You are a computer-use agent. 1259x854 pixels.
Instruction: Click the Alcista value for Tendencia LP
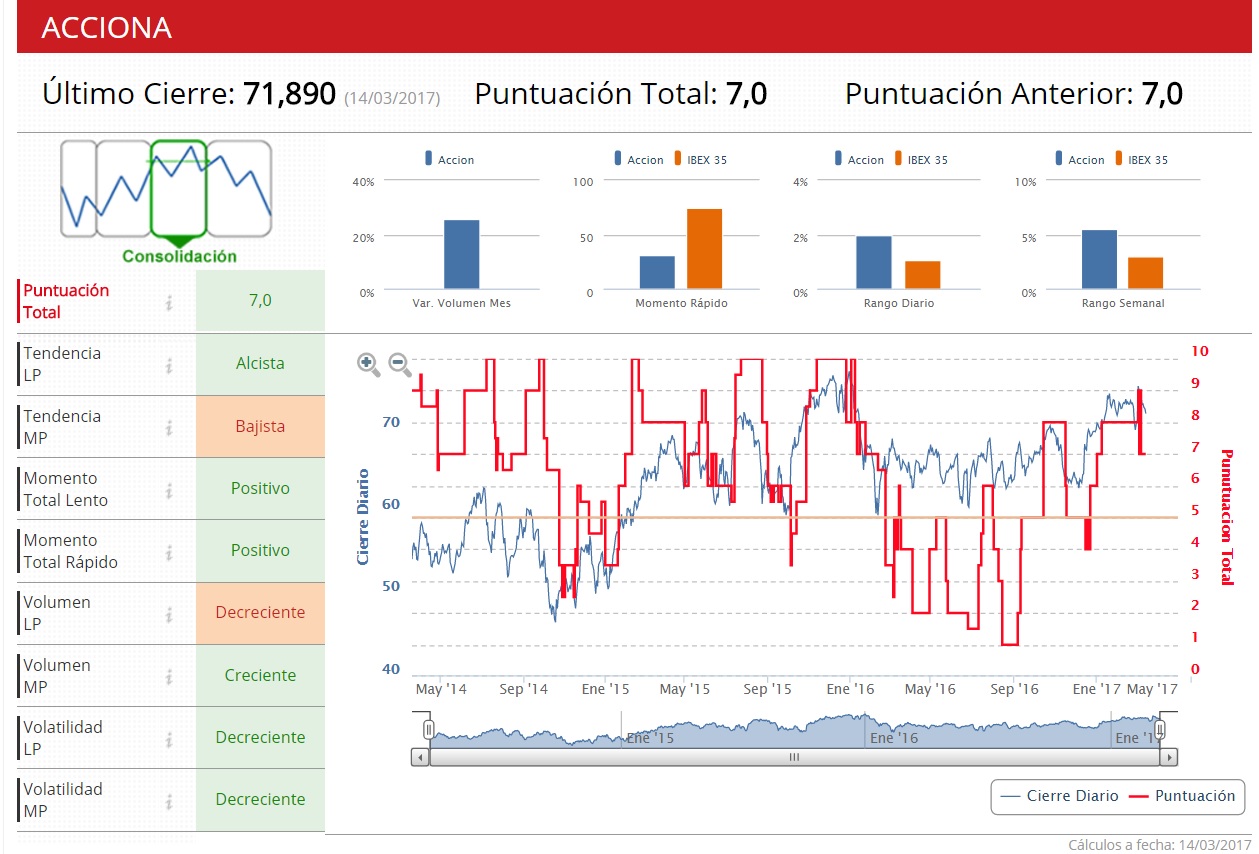coord(260,364)
